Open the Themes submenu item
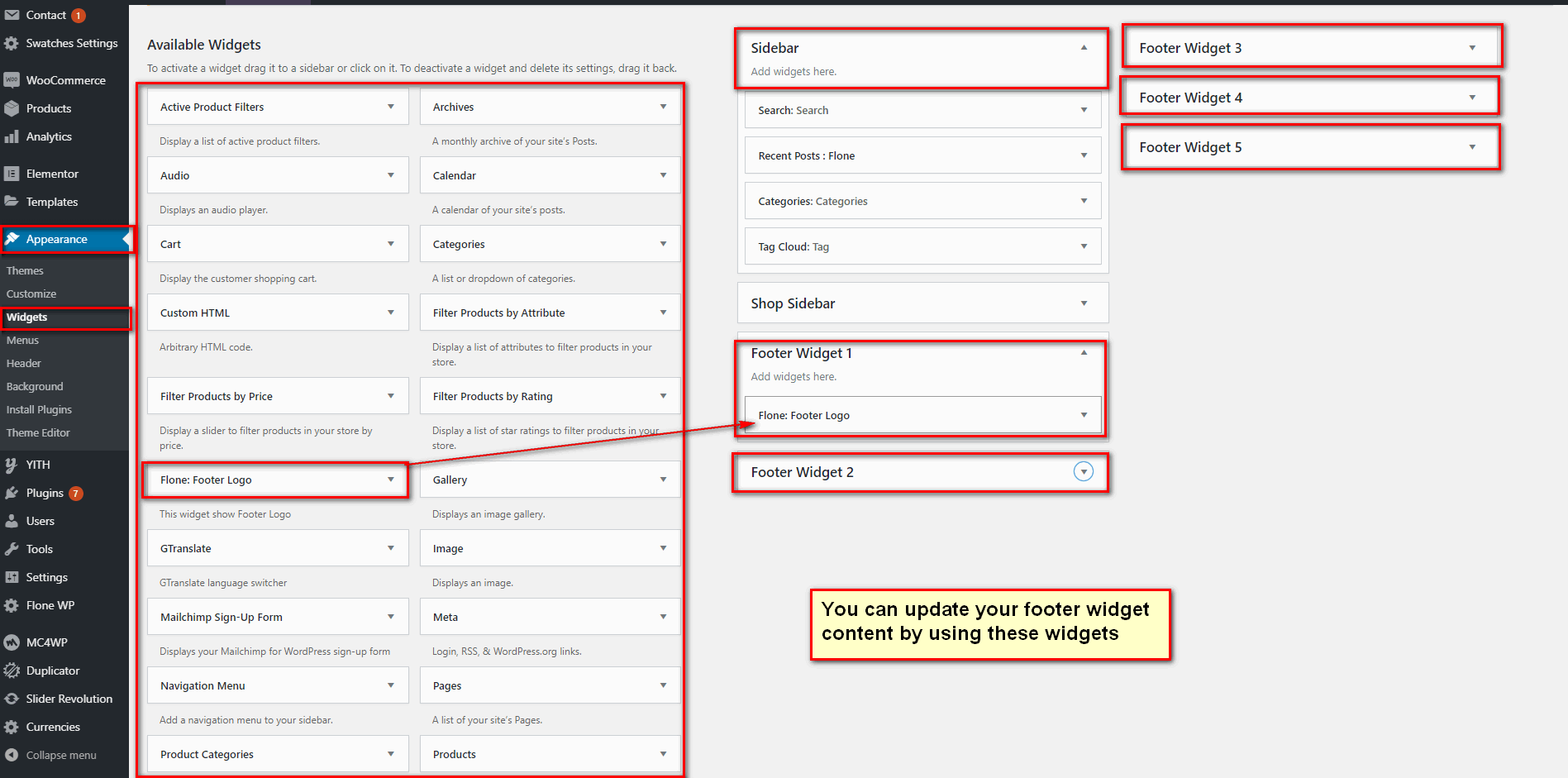 (25, 270)
